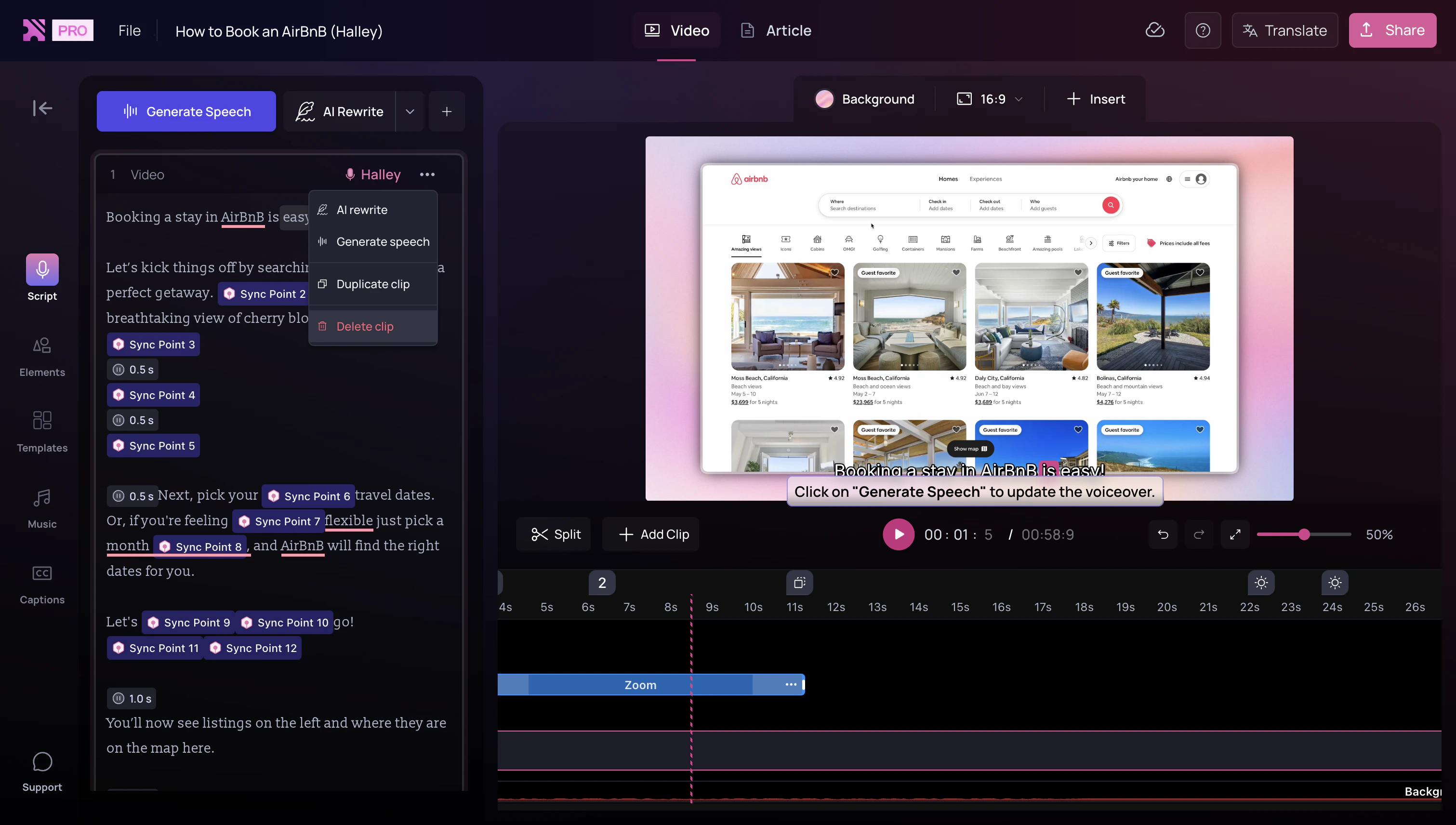Open the Insert menu

1096,99
